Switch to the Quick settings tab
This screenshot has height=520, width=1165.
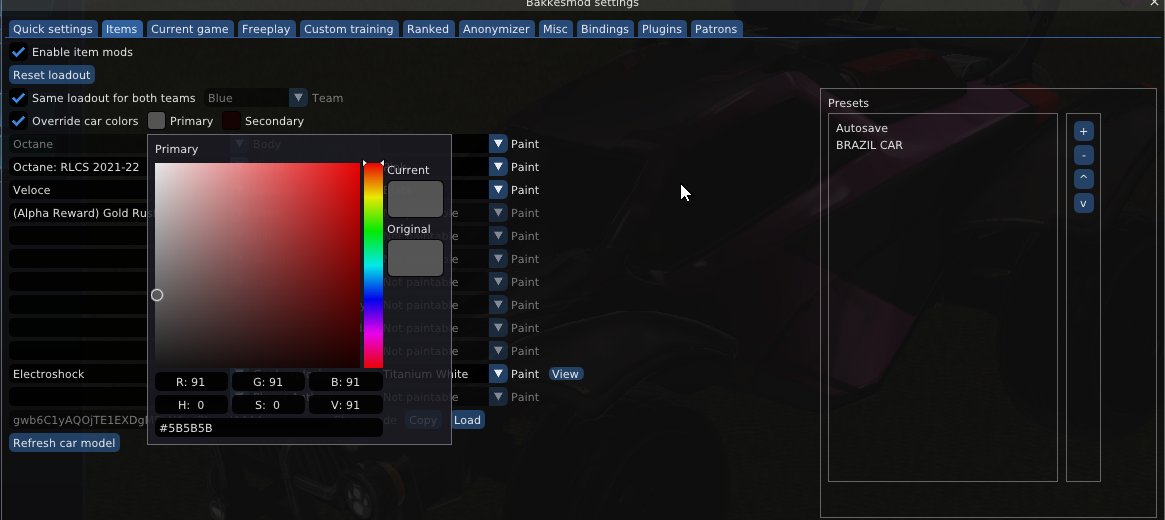(x=53, y=29)
